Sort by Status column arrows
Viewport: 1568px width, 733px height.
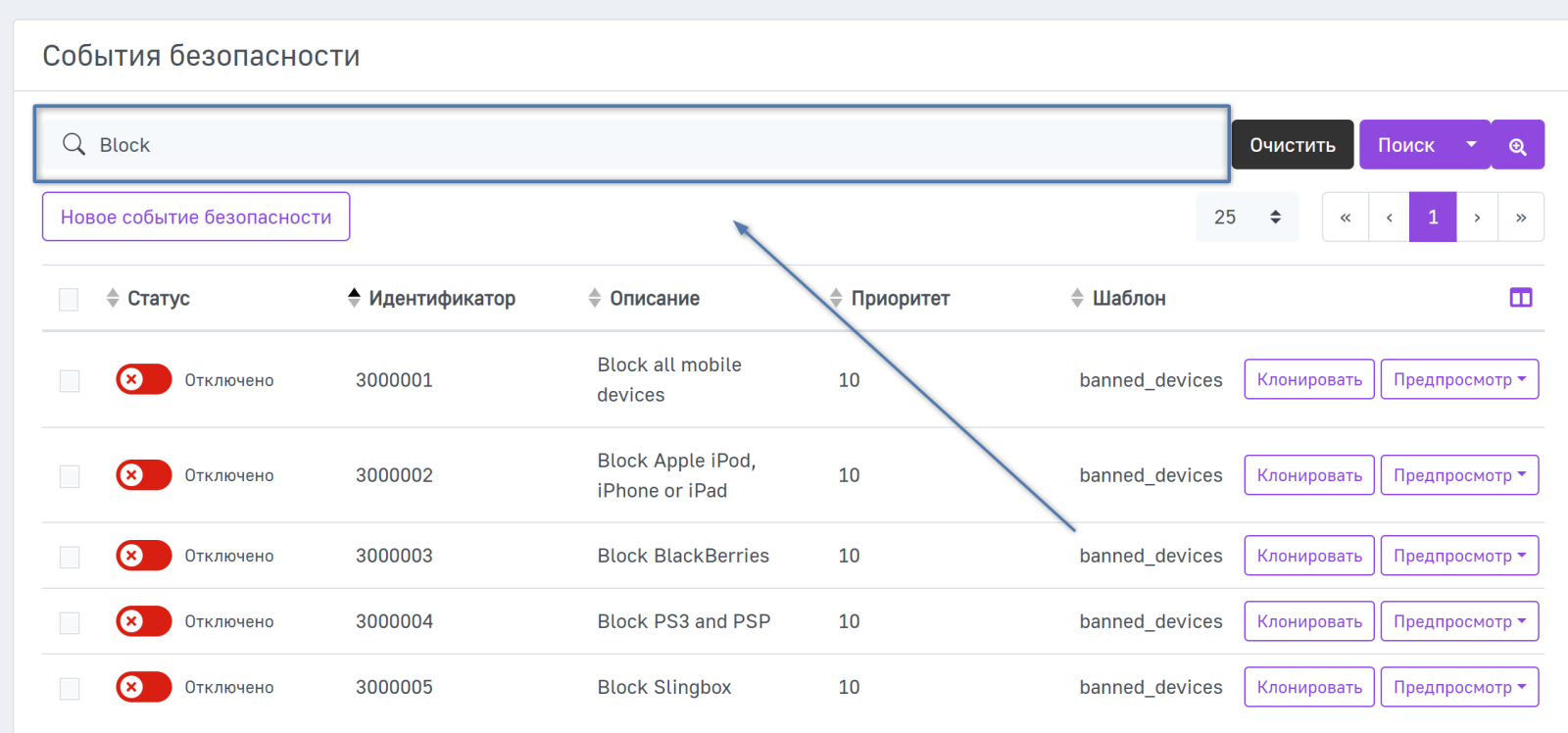[113, 298]
